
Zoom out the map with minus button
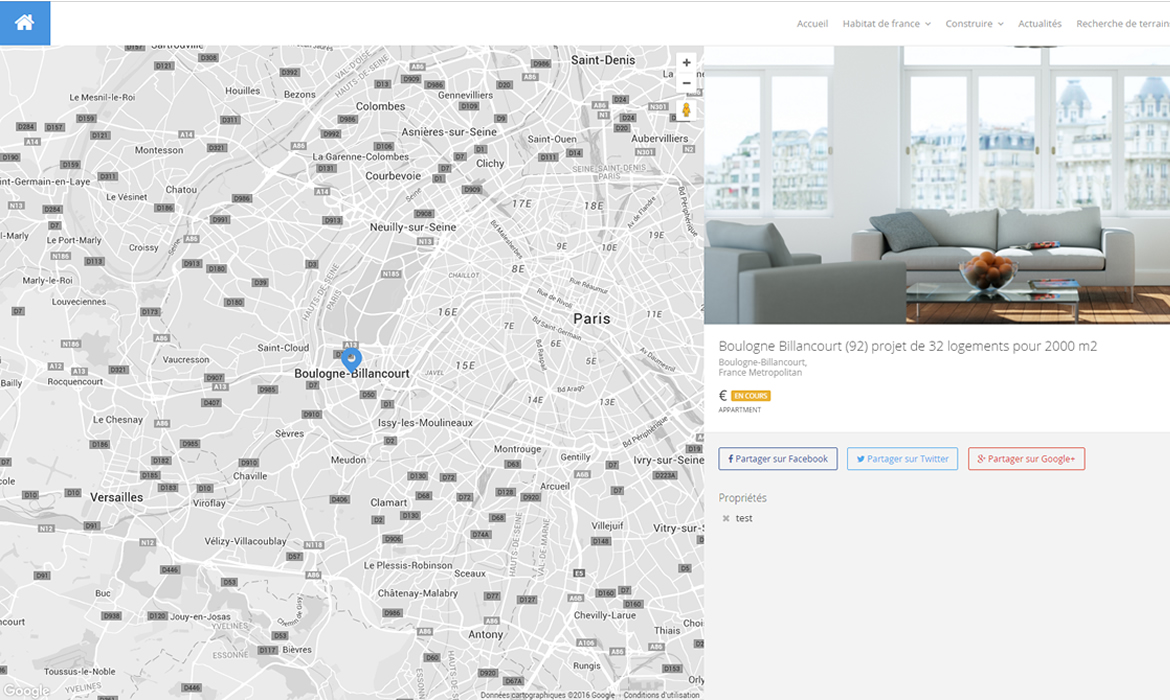click(x=686, y=83)
